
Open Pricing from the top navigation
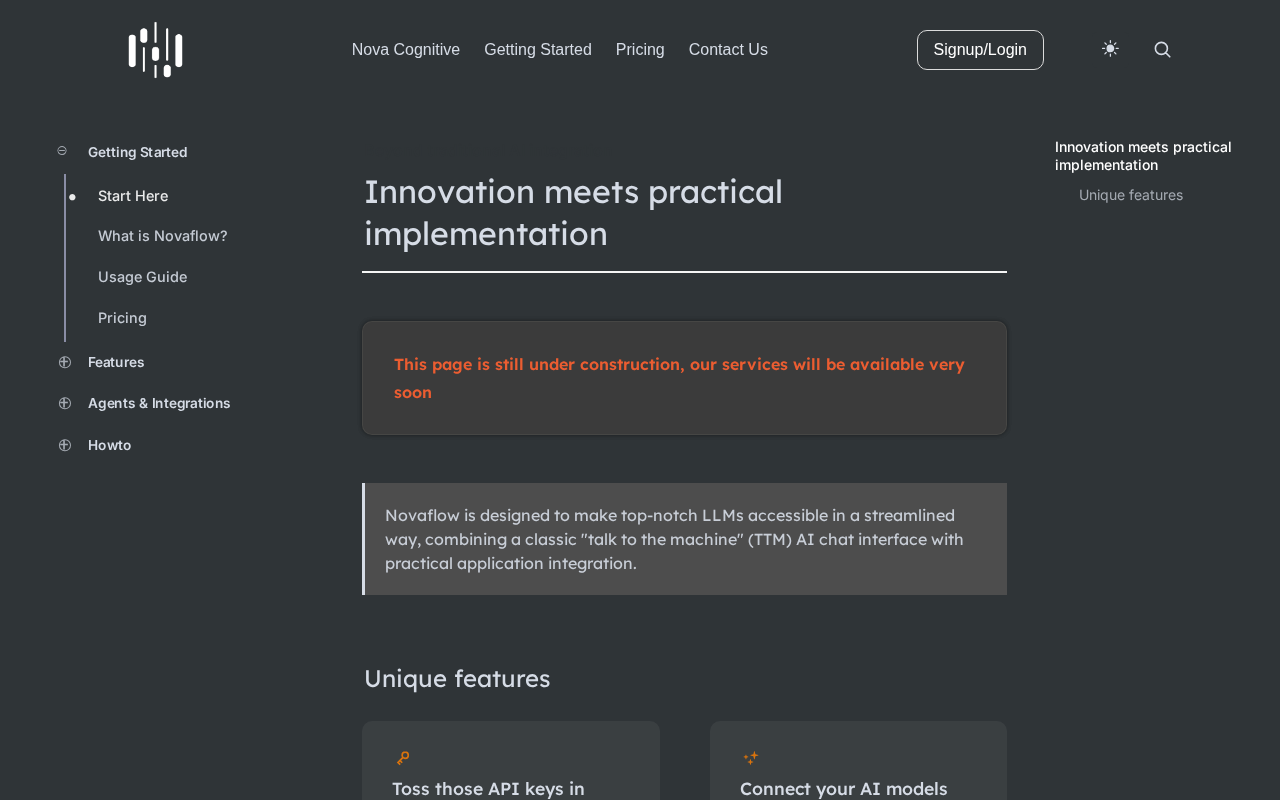(640, 50)
